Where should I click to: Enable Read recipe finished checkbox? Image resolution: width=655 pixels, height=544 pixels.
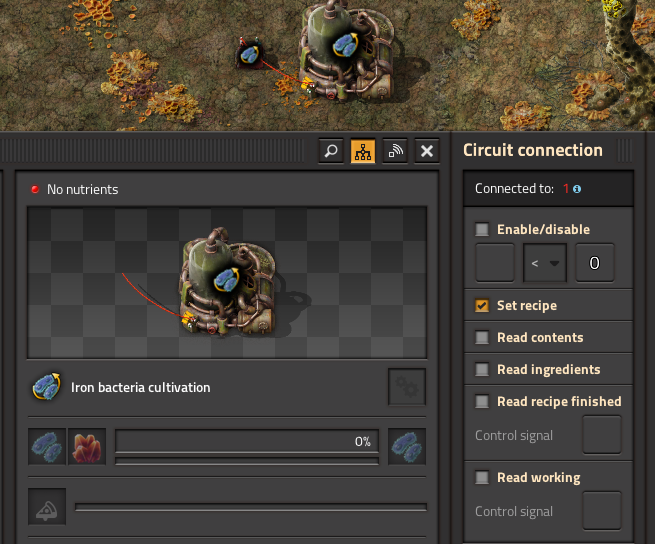point(482,402)
